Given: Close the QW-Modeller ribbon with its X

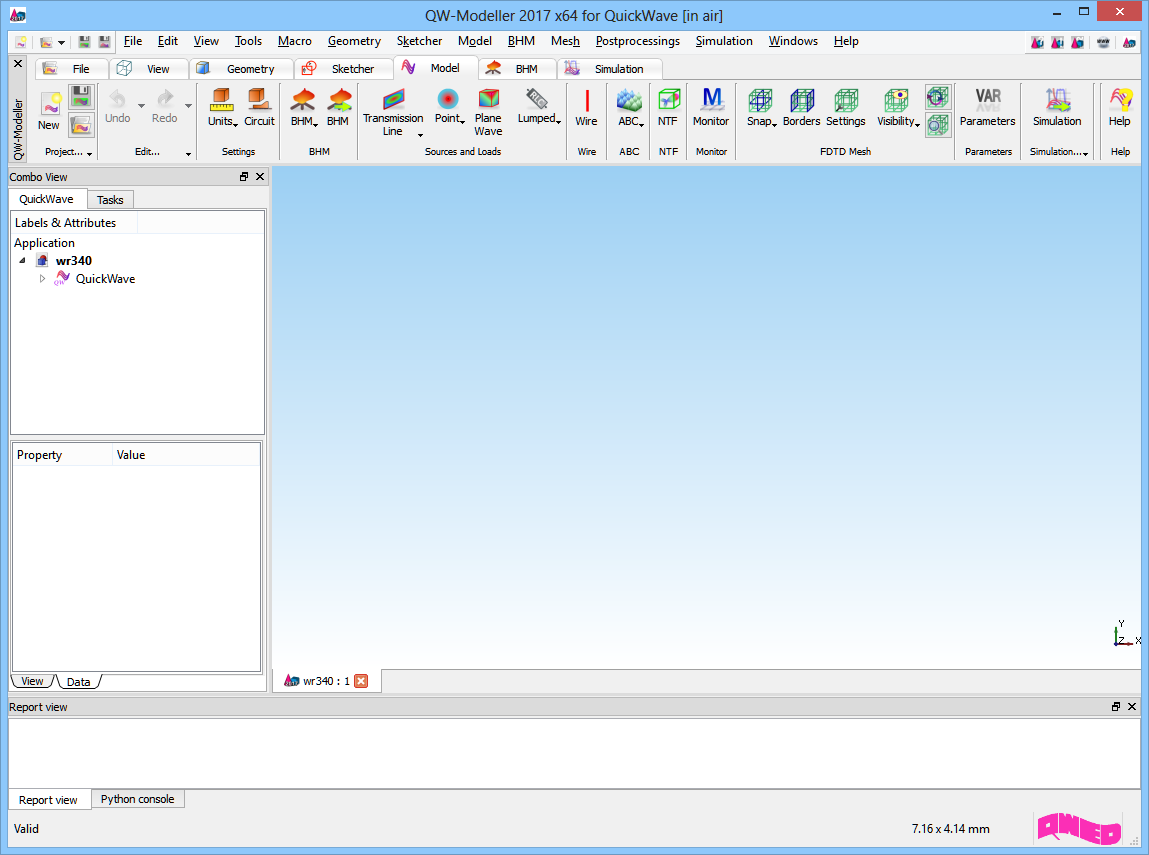Looking at the screenshot, I should tap(18, 64).
